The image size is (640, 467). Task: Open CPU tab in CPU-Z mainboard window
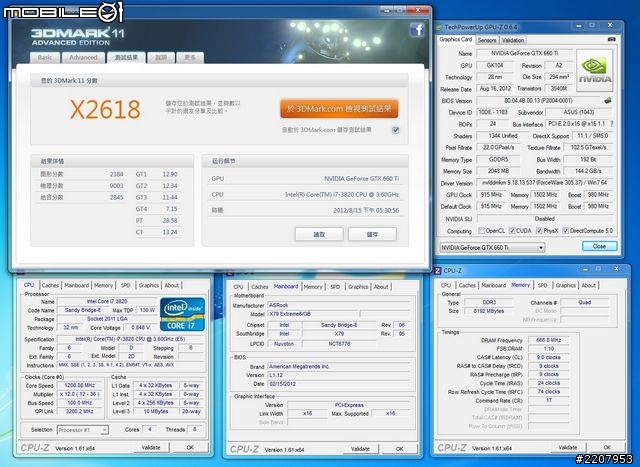[238, 287]
